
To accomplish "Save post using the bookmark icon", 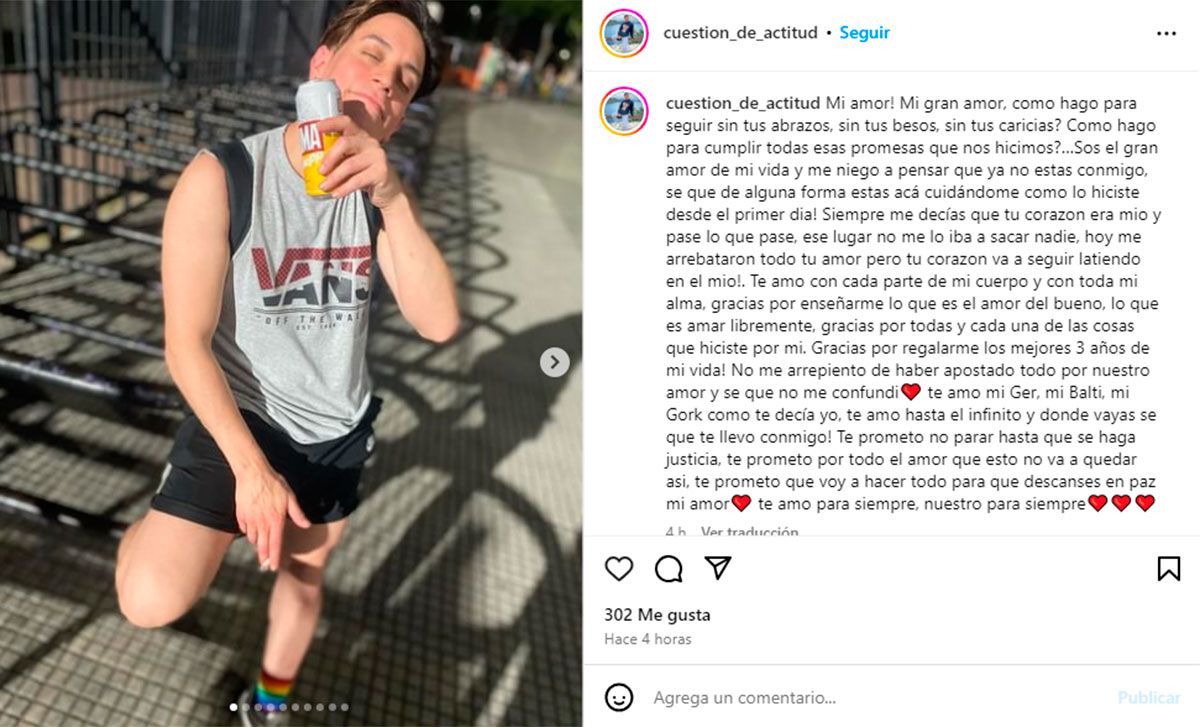I will [1168, 569].
